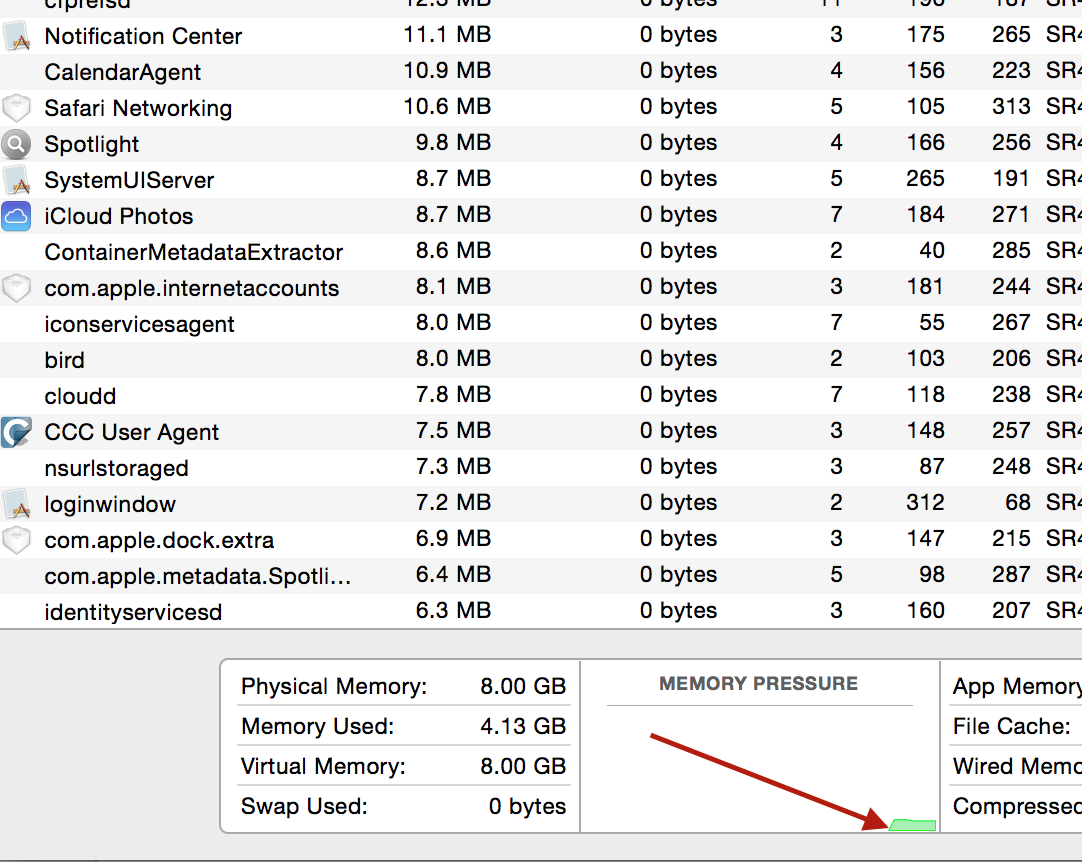Click the 10.6 MB memory value

pyautogui.click(x=447, y=106)
